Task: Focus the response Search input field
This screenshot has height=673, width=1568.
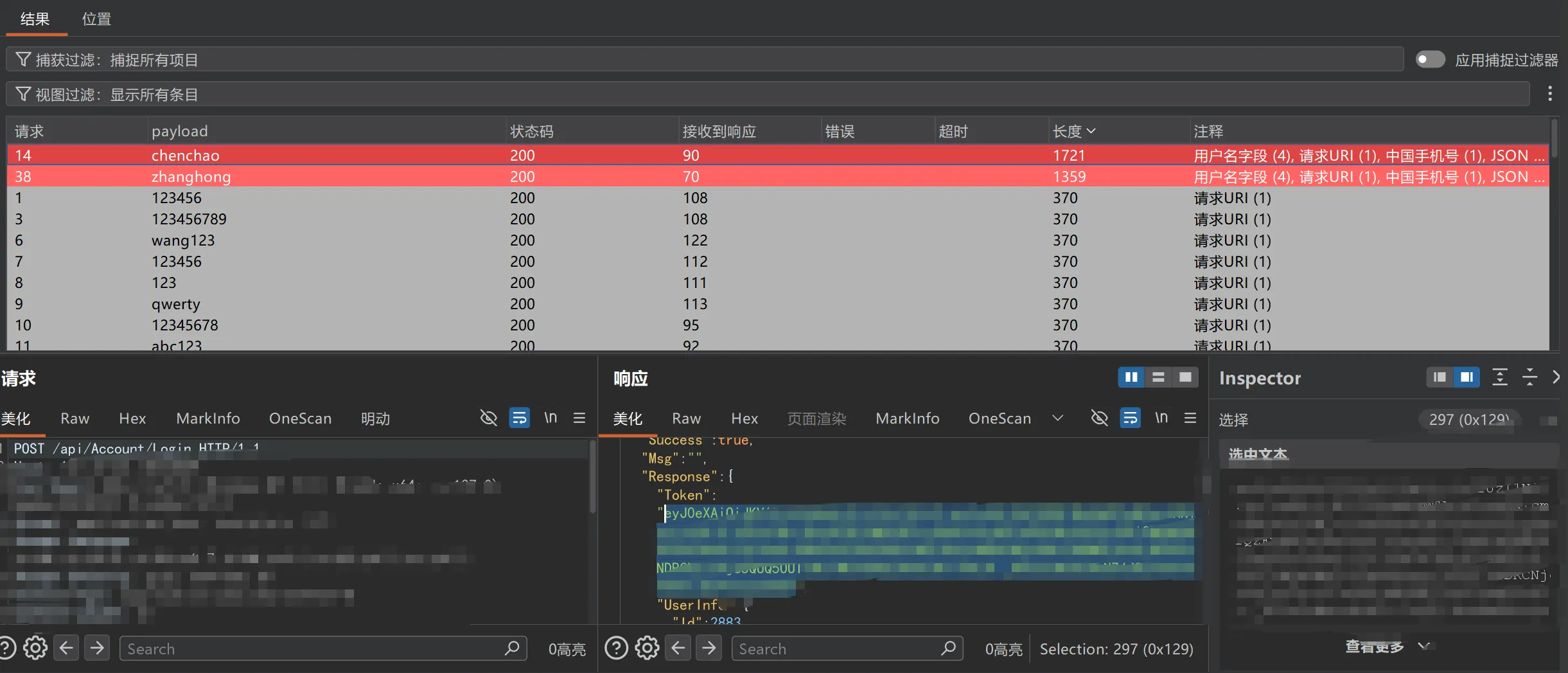Action: click(x=847, y=649)
